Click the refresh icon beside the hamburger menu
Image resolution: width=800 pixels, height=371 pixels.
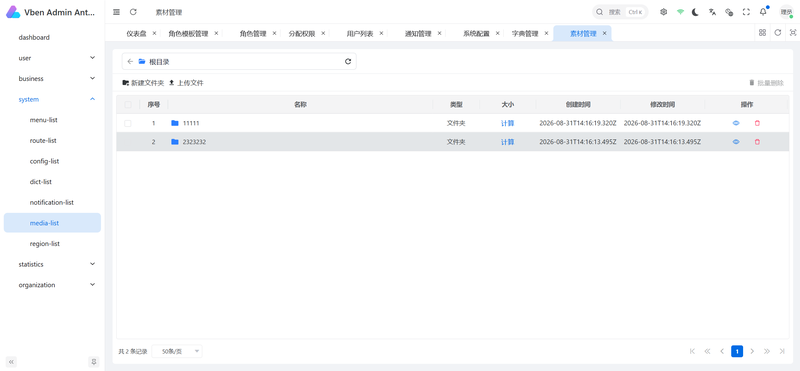[x=133, y=12]
